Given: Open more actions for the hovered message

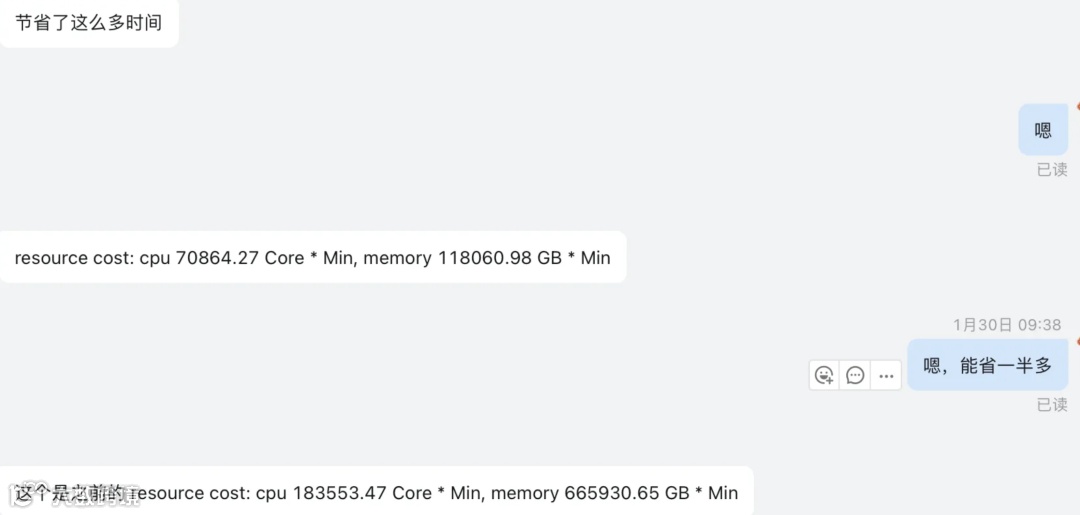Looking at the screenshot, I should pyautogui.click(x=885, y=375).
